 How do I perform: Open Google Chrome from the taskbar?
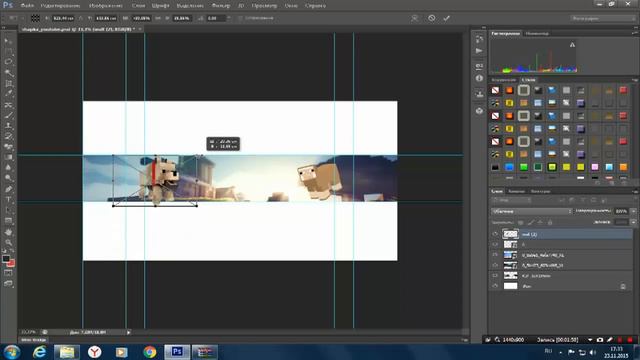pos(149,352)
